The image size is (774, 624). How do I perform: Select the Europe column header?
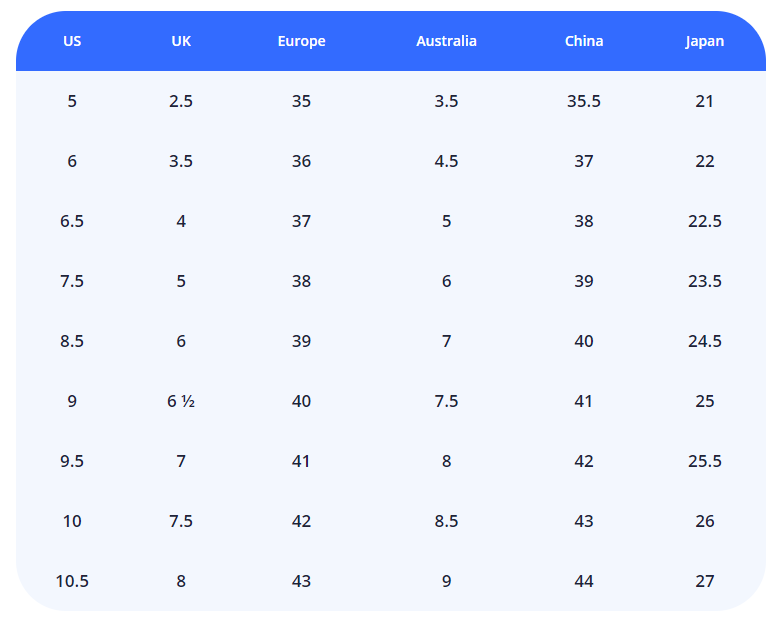[x=301, y=41]
